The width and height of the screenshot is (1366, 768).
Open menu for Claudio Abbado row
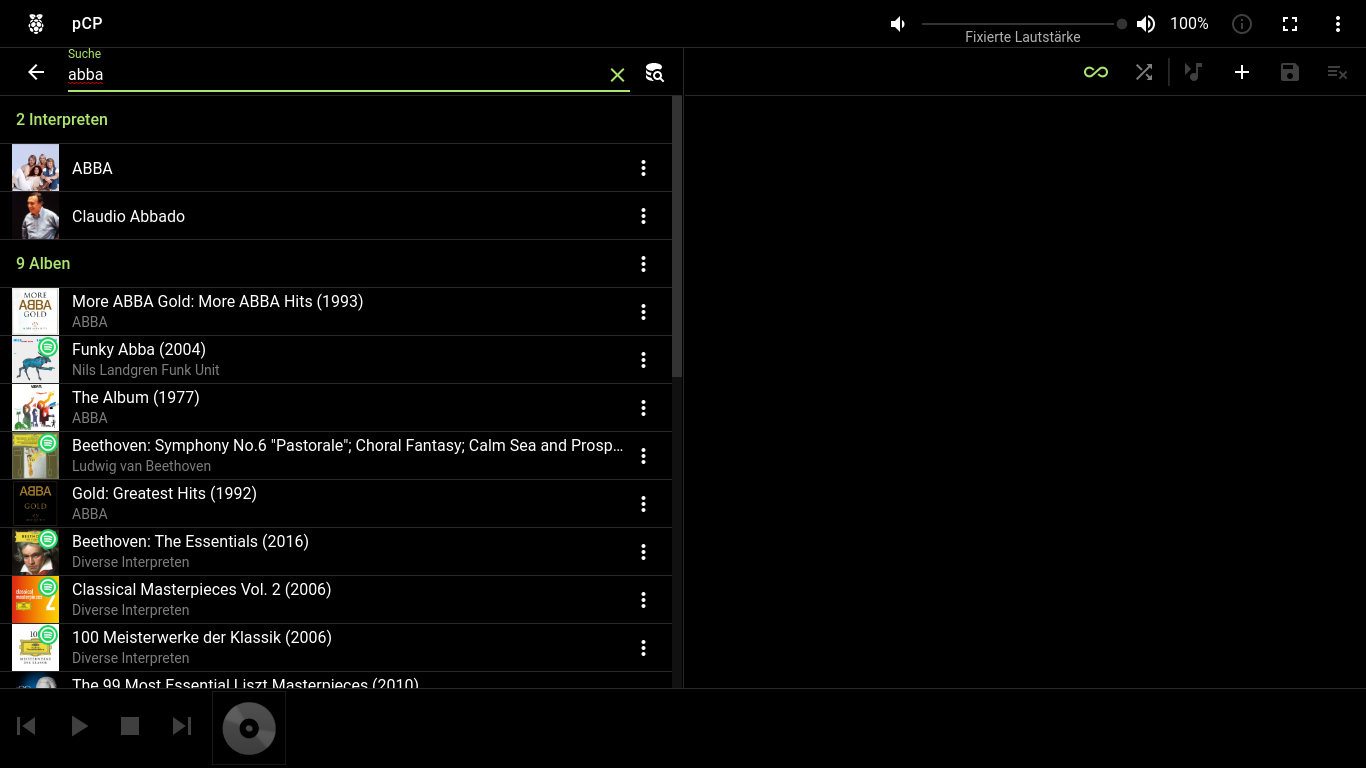(643, 216)
